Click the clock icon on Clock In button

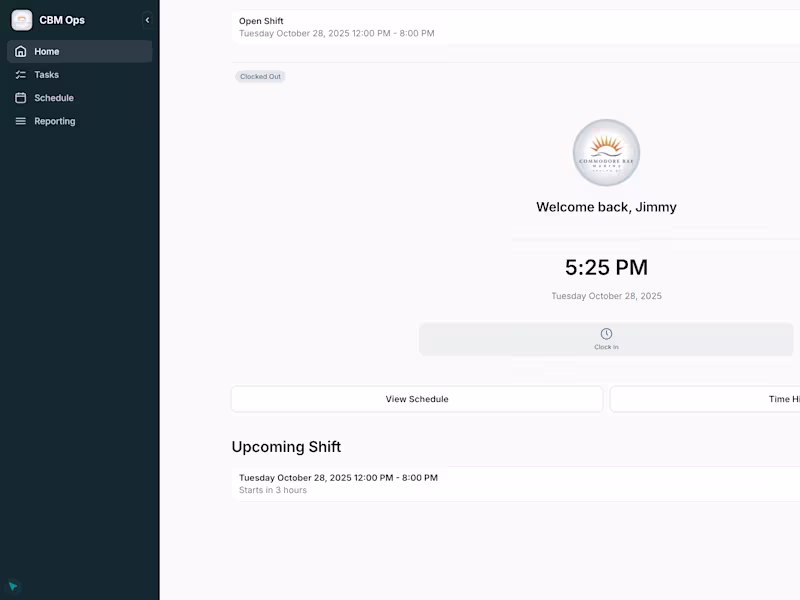605,332
